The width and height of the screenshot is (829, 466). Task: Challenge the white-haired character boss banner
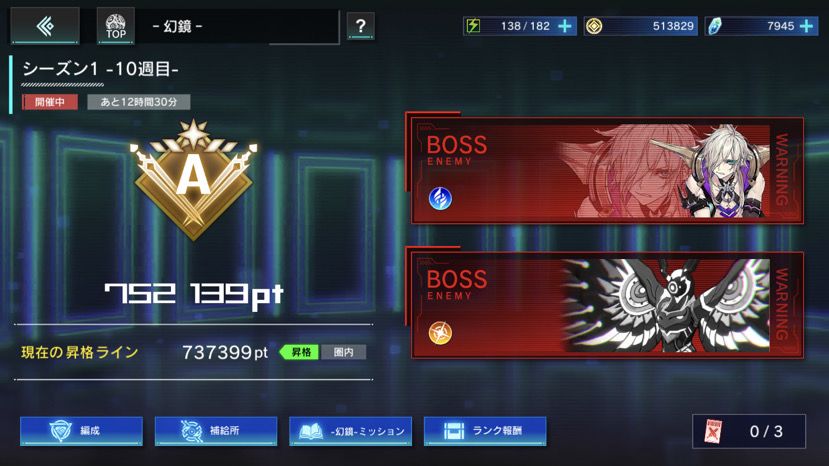(607, 170)
